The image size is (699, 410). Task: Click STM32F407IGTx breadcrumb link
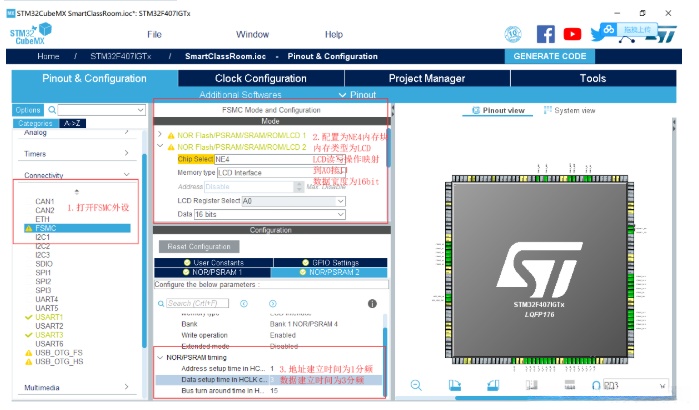[121, 56]
